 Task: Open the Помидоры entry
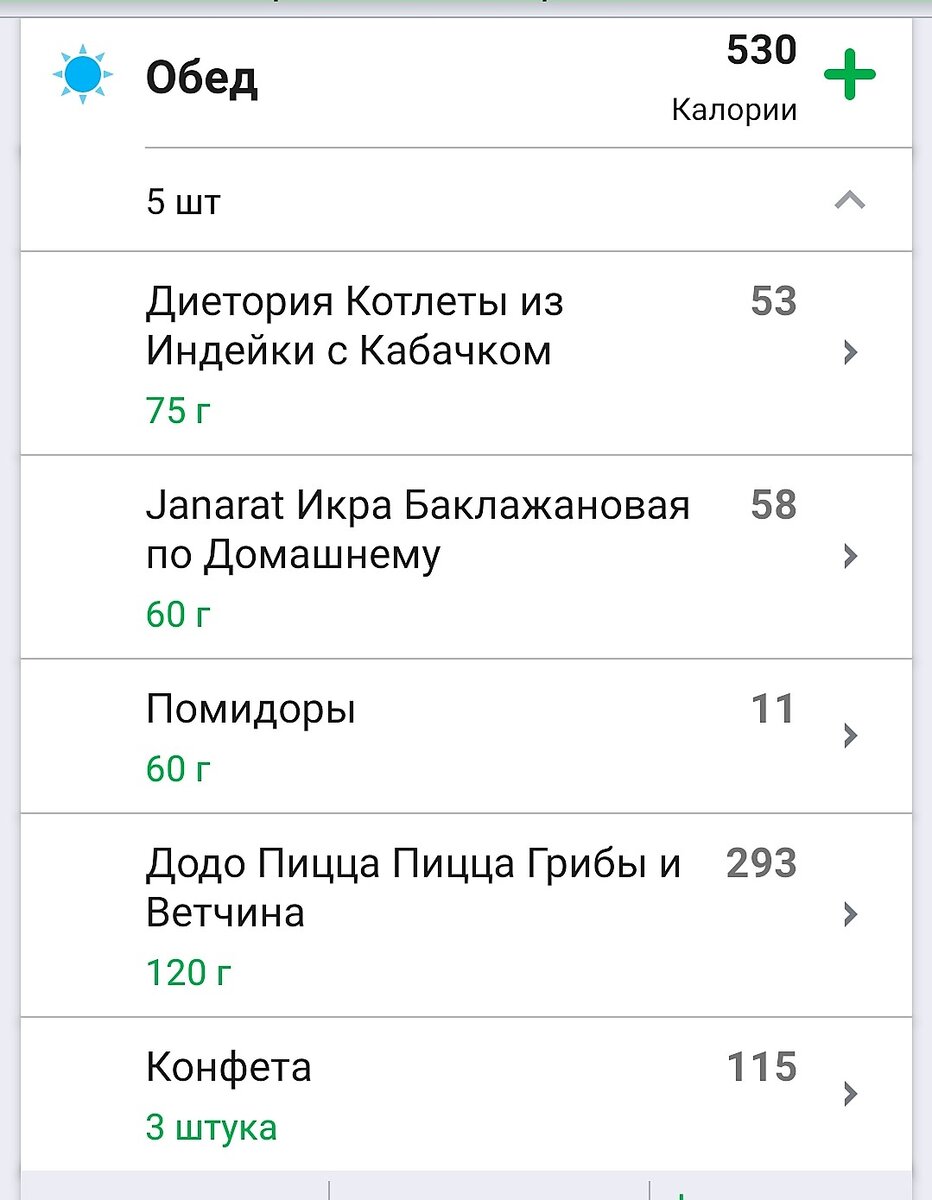pyautogui.click(x=466, y=736)
